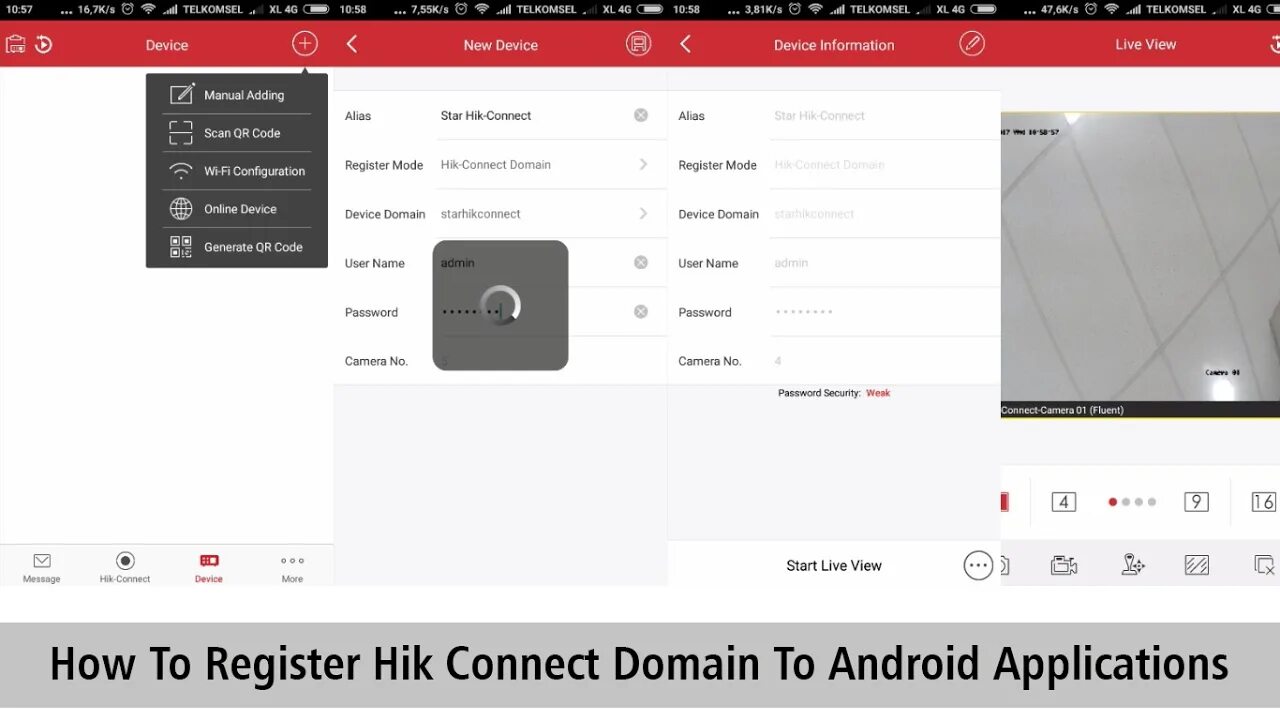Open the three-dots more options circle
Screen dimensions: 1280x720
[978, 565]
